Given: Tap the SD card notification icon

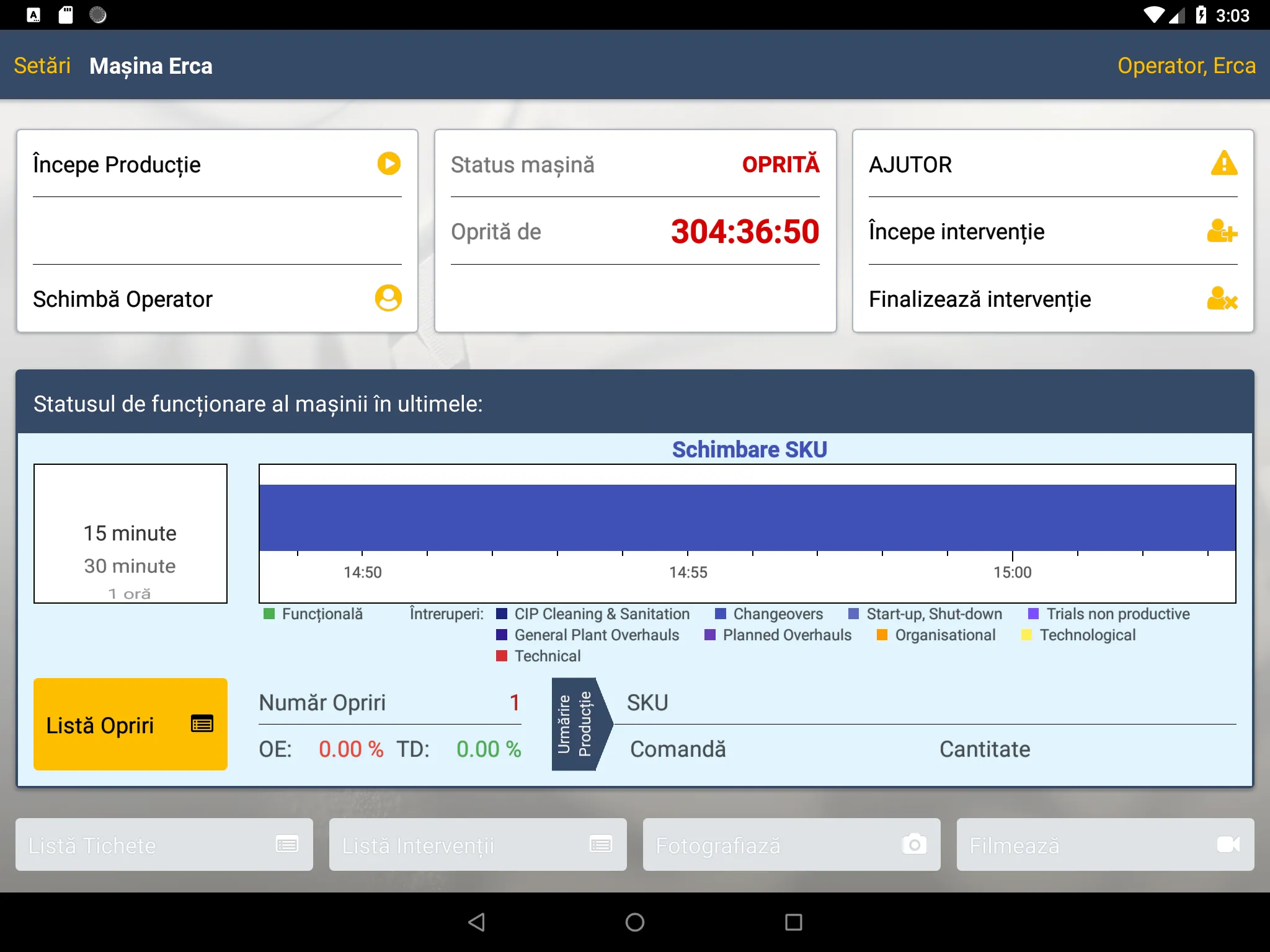Looking at the screenshot, I should 66,15.
